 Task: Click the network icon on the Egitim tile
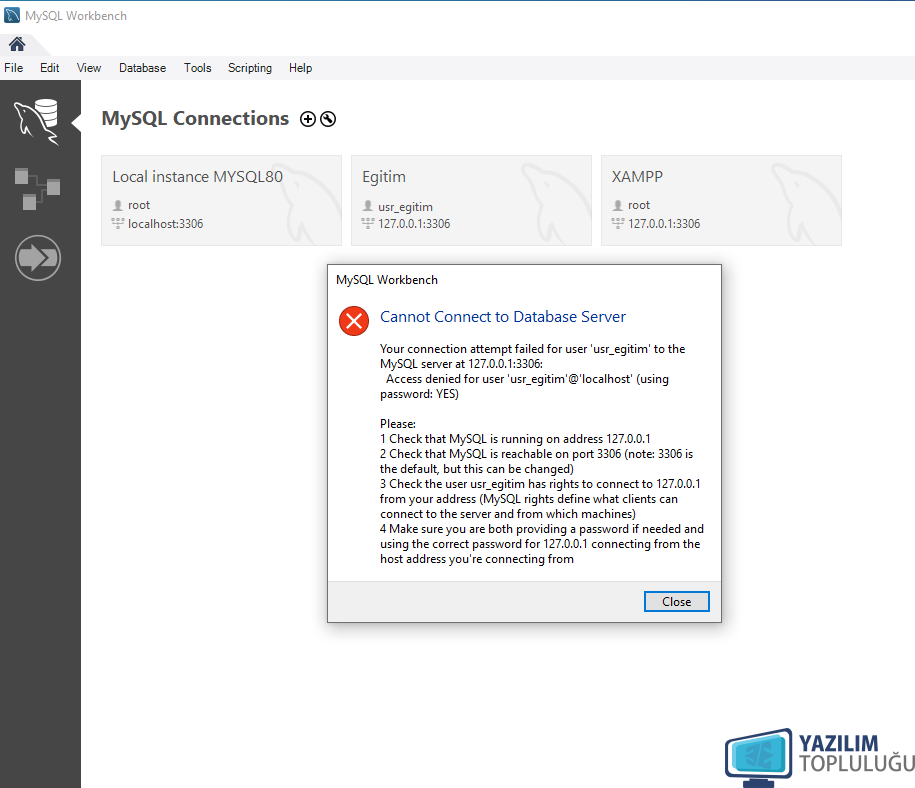pyautogui.click(x=368, y=223)
